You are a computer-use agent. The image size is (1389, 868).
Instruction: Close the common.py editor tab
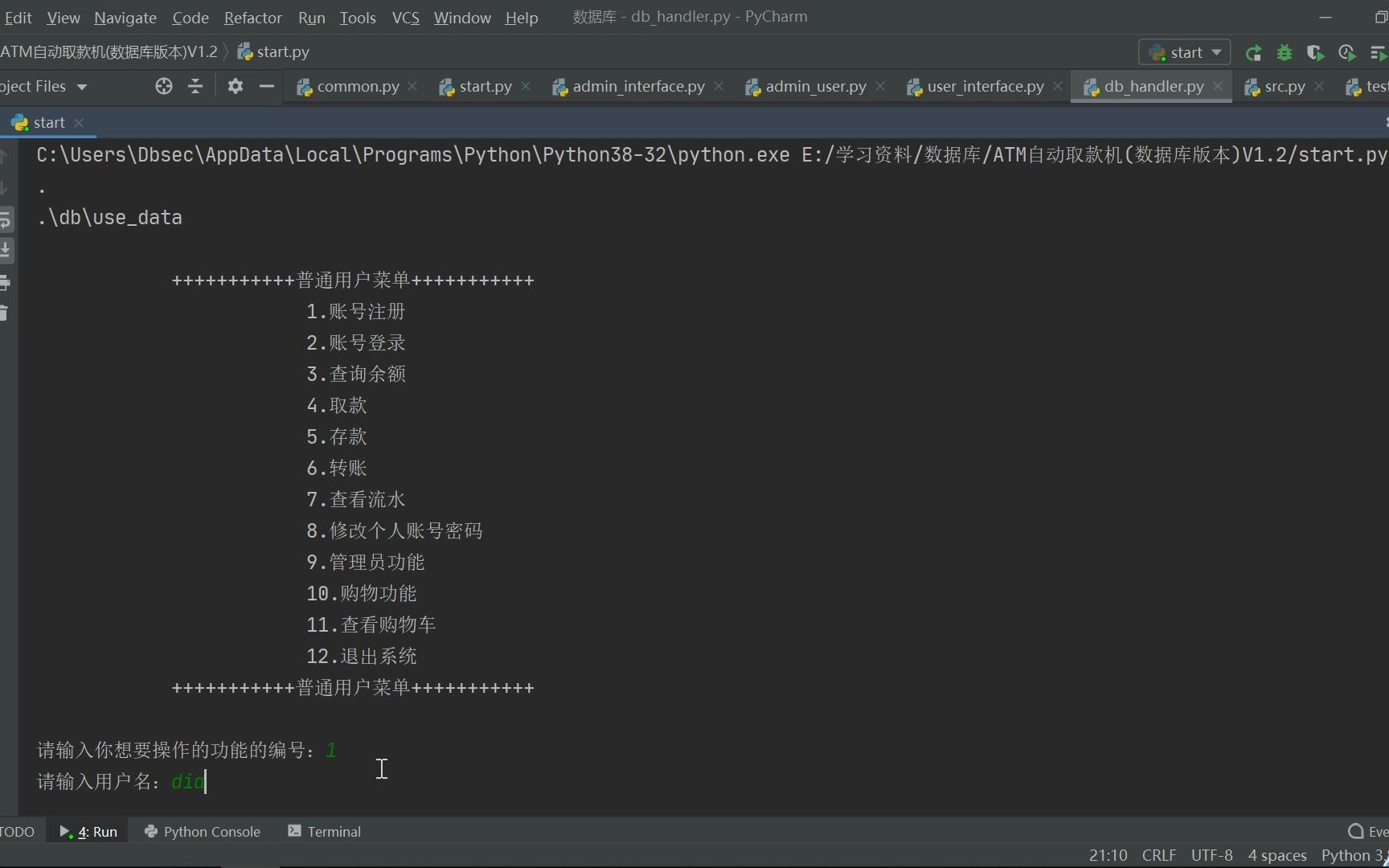pyautogui.click(x=412, y=86)
